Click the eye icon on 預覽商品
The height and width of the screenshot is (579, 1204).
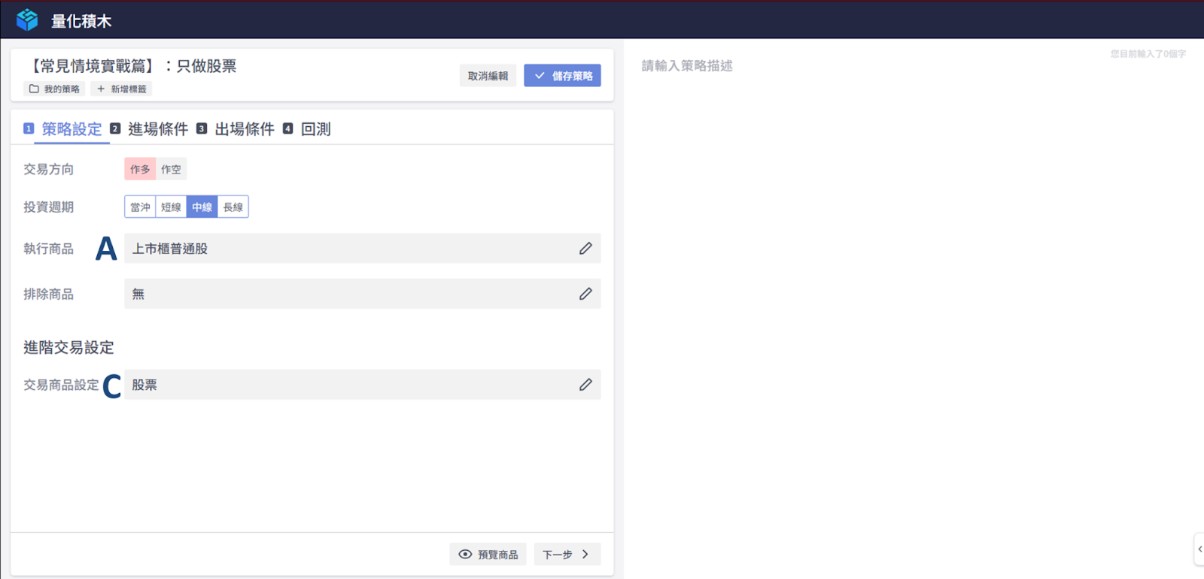point(465,554)
